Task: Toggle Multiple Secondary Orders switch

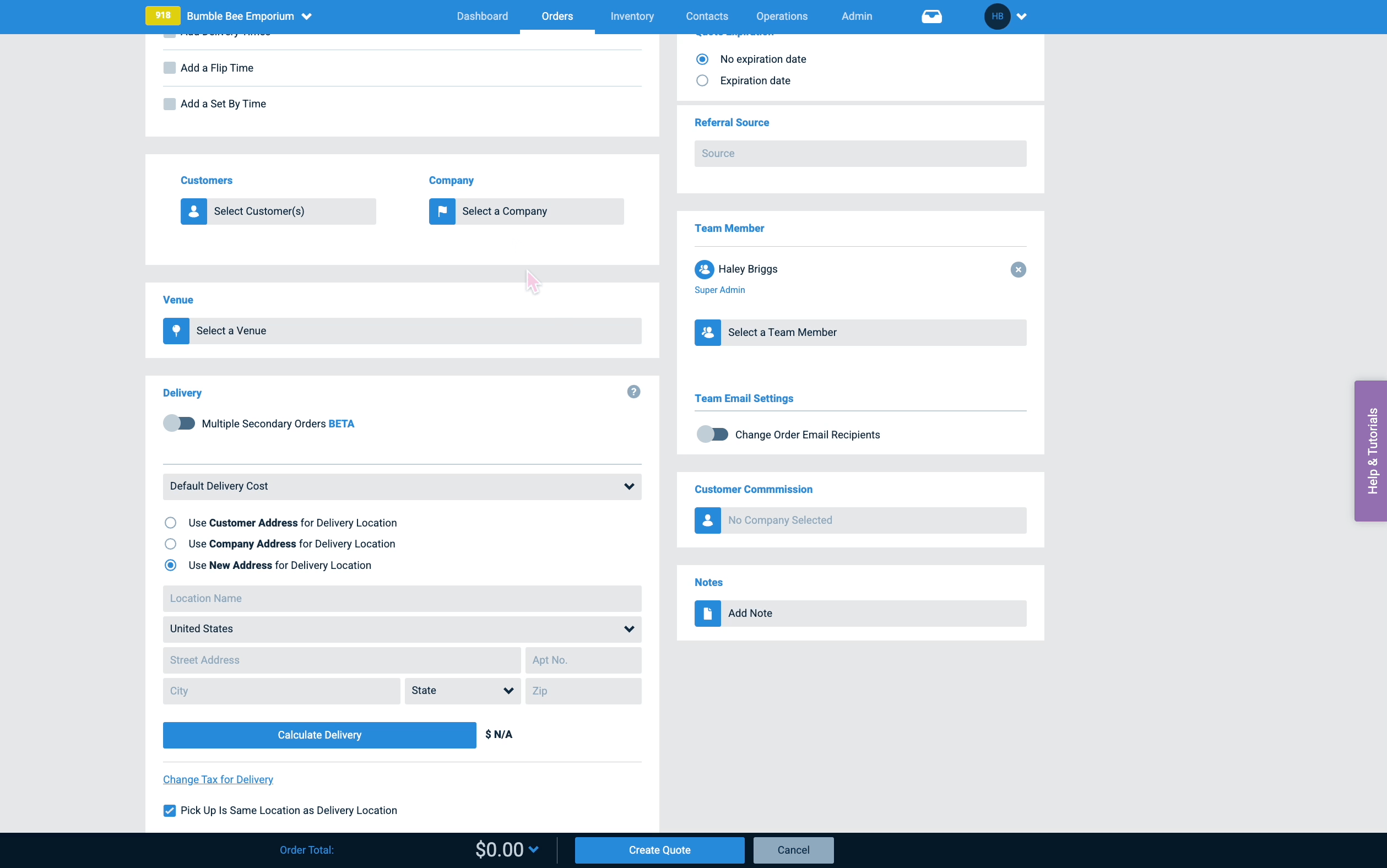Action: (x=179, y=424)
